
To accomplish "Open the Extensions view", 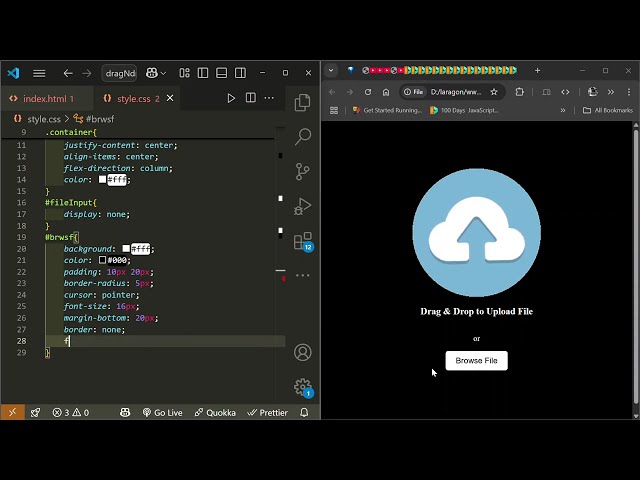I will (302, 241).
